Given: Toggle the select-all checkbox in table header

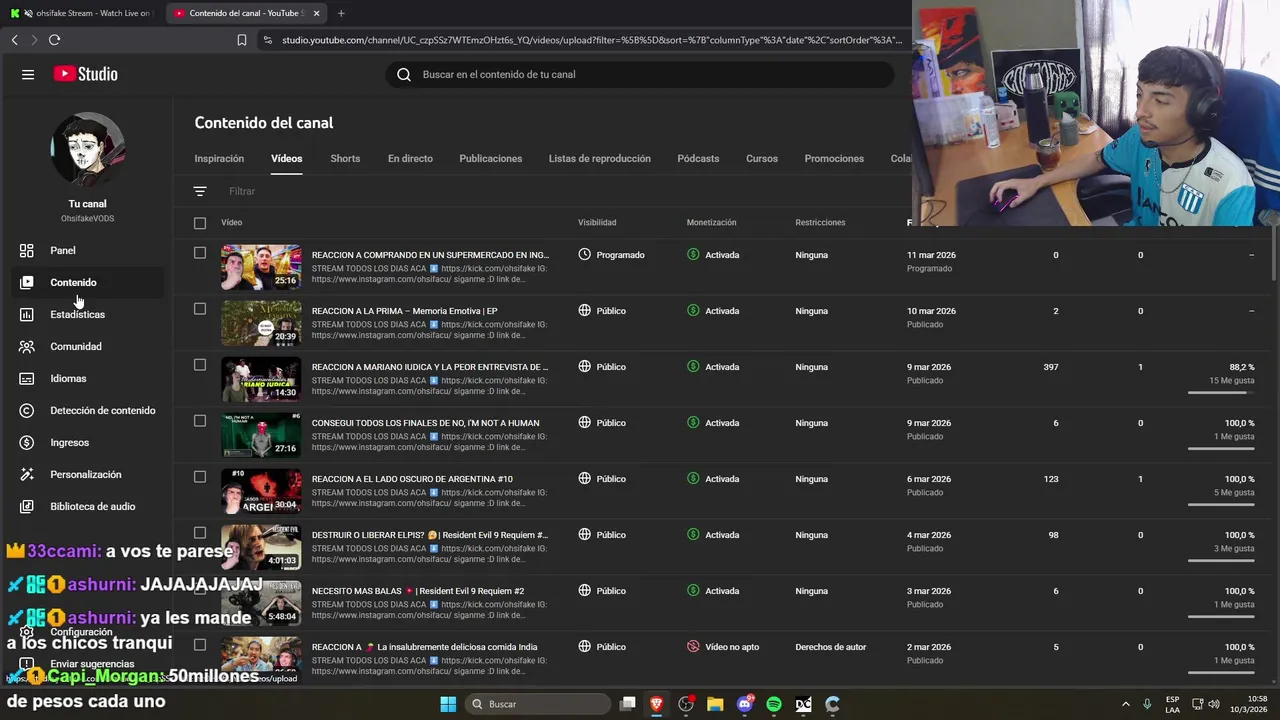Looking at the screenshot, I should pyautogui.click(x=200, y=223).
